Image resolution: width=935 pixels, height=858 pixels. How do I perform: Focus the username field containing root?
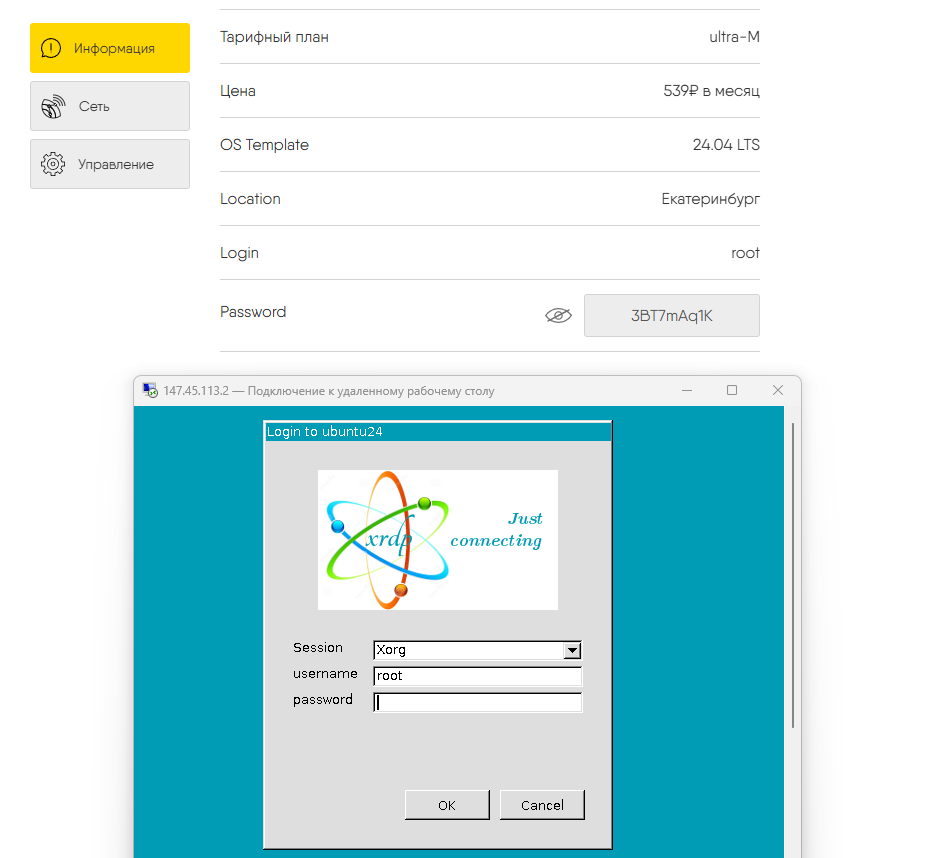[477, 676]
